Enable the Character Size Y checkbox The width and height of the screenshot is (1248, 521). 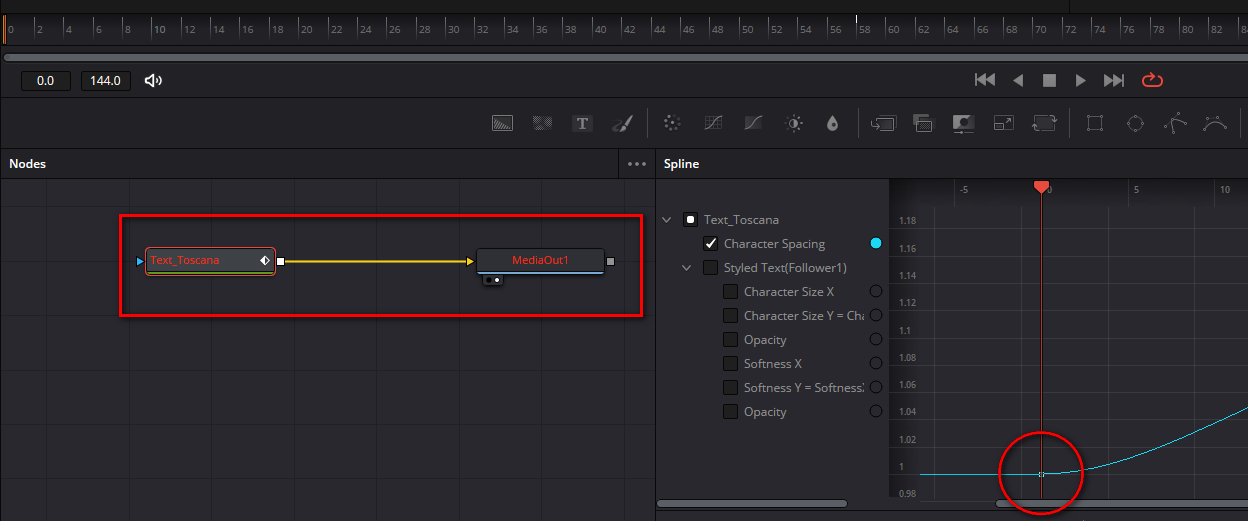731,316
